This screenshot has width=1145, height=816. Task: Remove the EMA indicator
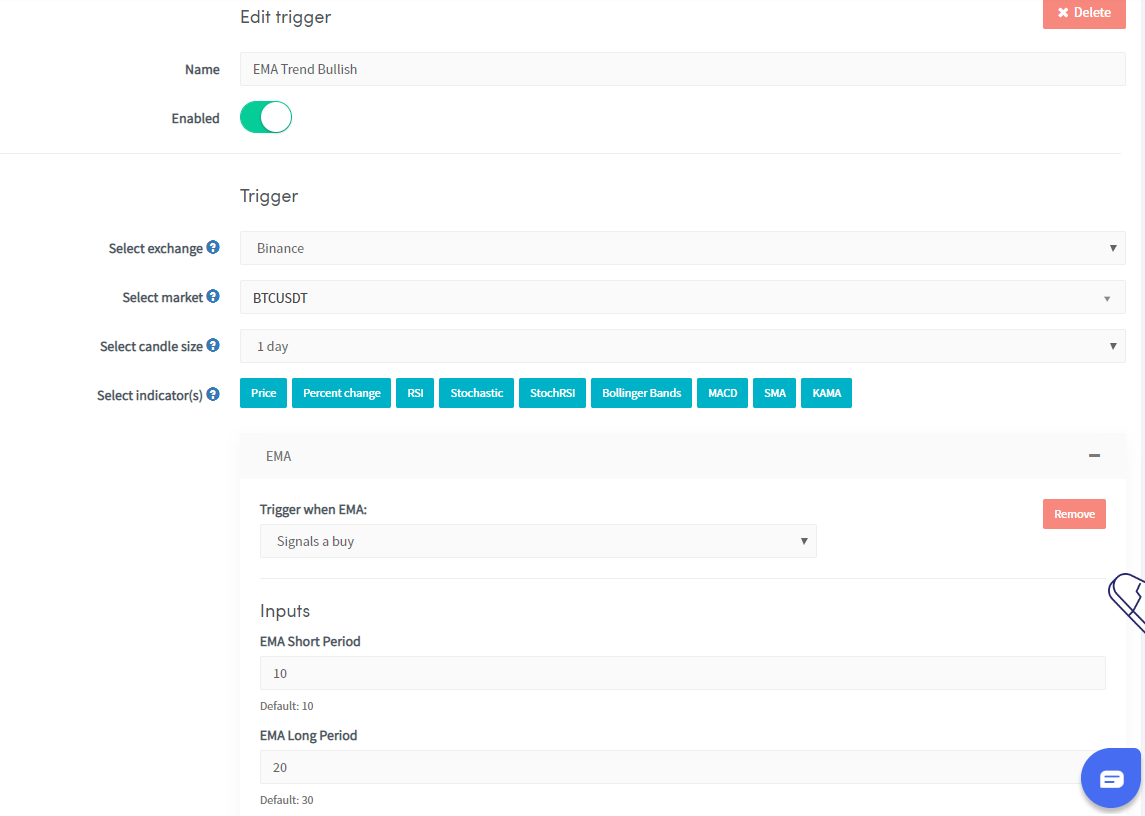pos(1074,514)
